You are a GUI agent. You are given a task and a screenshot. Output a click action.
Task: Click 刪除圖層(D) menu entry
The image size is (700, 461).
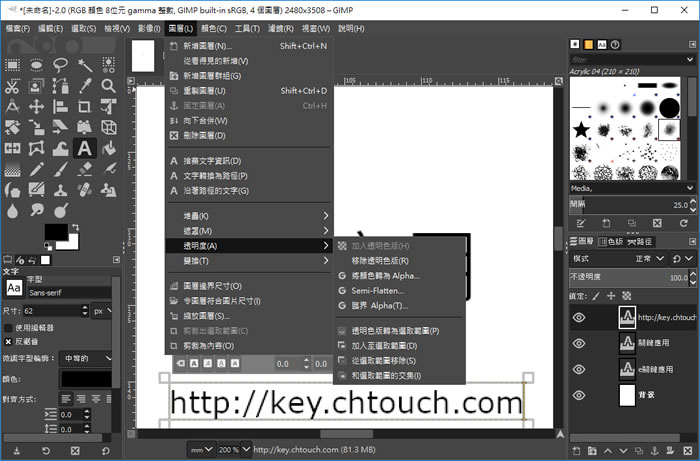coord(248,136)
